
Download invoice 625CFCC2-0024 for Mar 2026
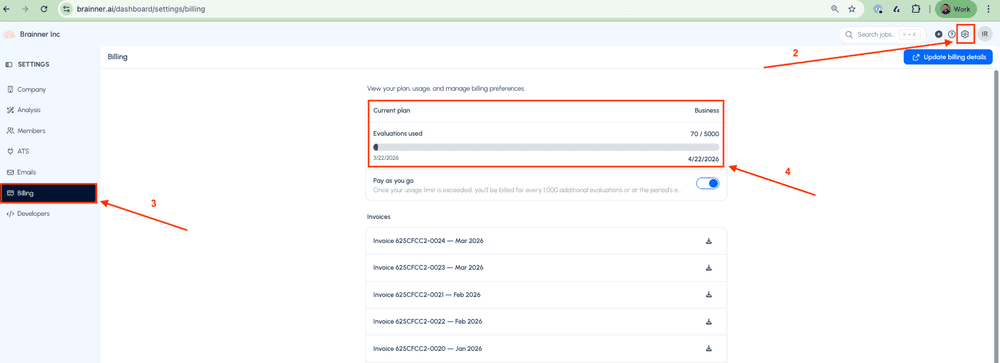709,241
